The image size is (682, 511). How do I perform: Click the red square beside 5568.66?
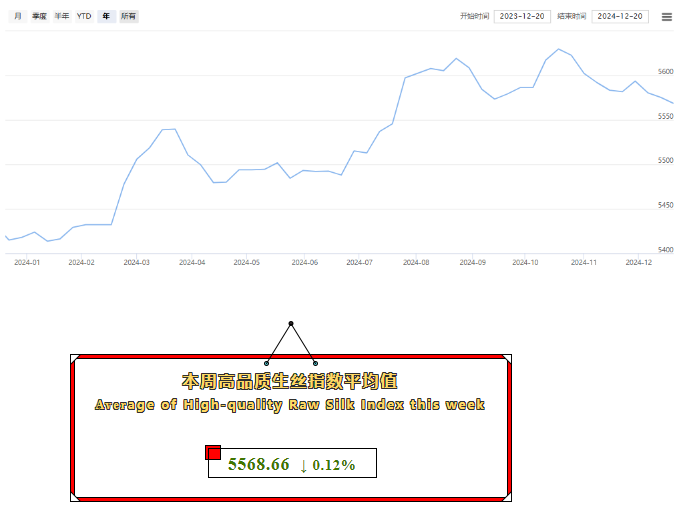213,453
